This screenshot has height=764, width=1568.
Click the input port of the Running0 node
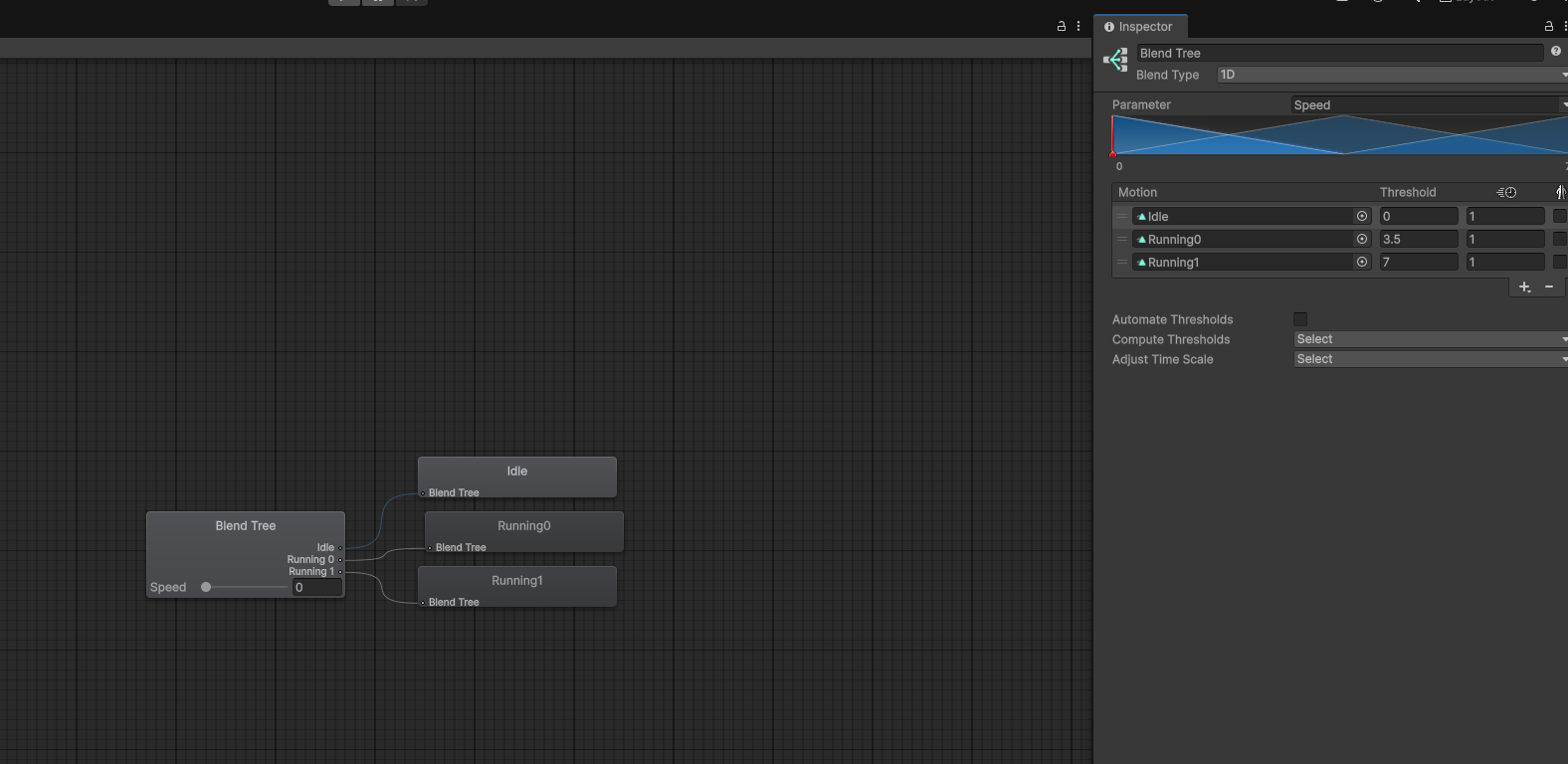pos(430,548)
